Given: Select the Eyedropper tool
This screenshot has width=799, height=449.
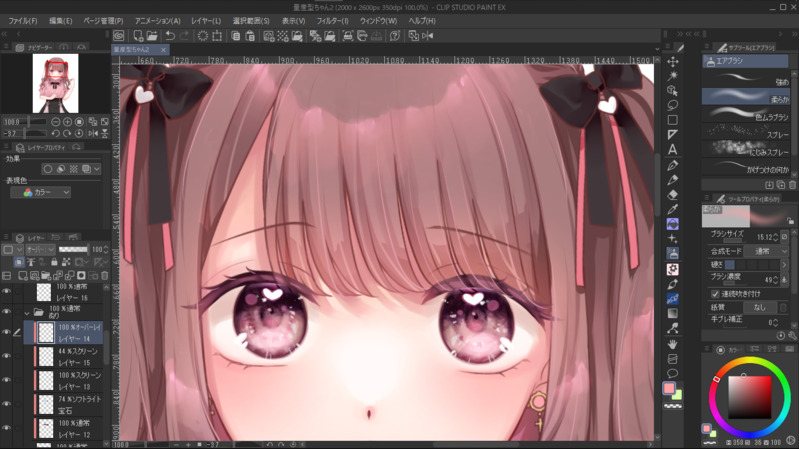Looking at the screenshot, I should click(x=673, y=209).
